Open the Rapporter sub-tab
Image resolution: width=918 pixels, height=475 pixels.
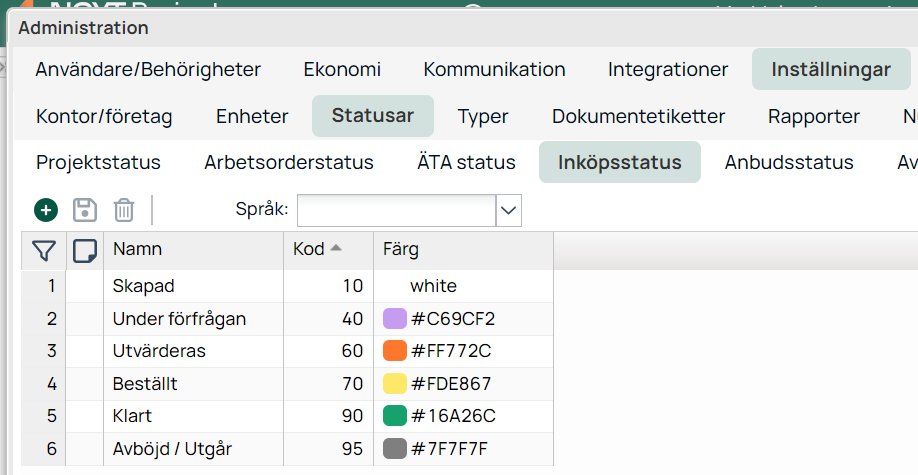pyautogui.click(x=814, y=116)
